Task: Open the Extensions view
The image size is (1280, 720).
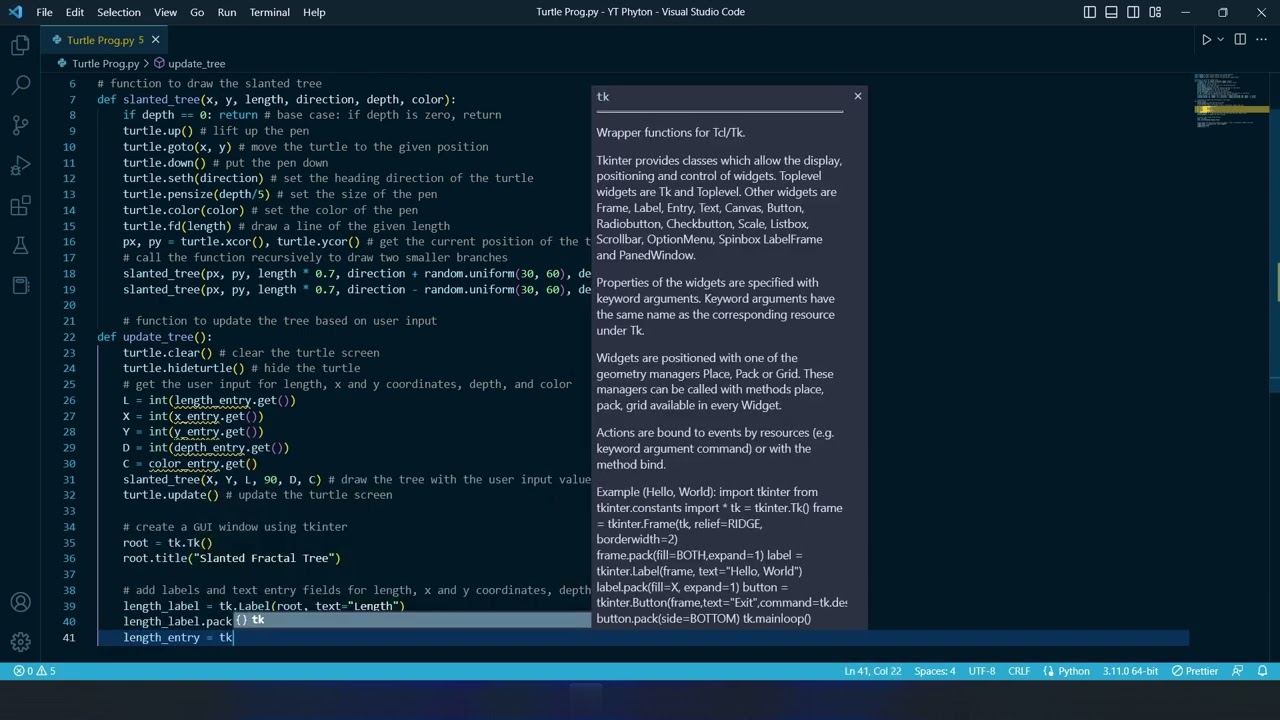Action: tap(20, 206)
